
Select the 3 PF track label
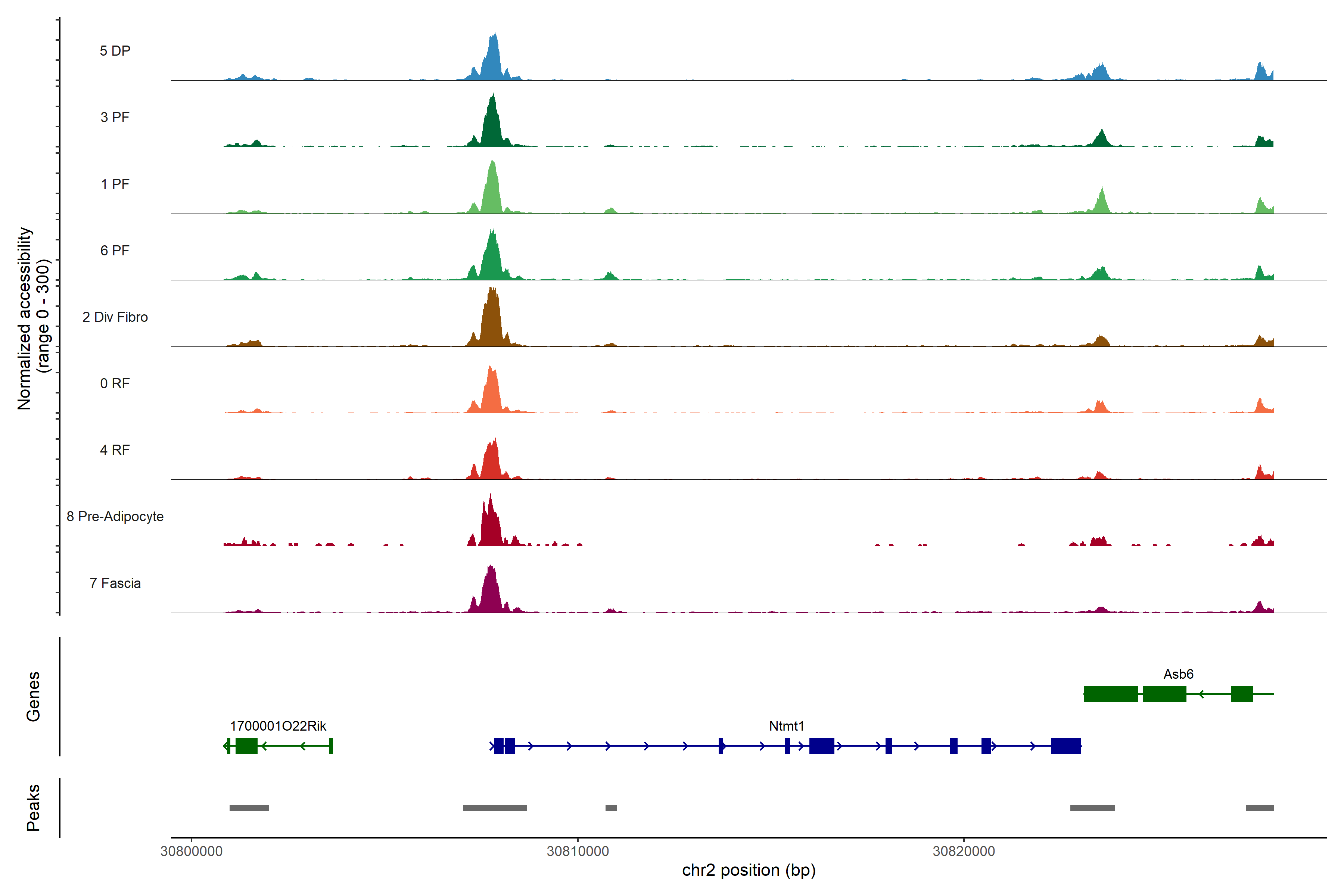[x=115, y=117]
